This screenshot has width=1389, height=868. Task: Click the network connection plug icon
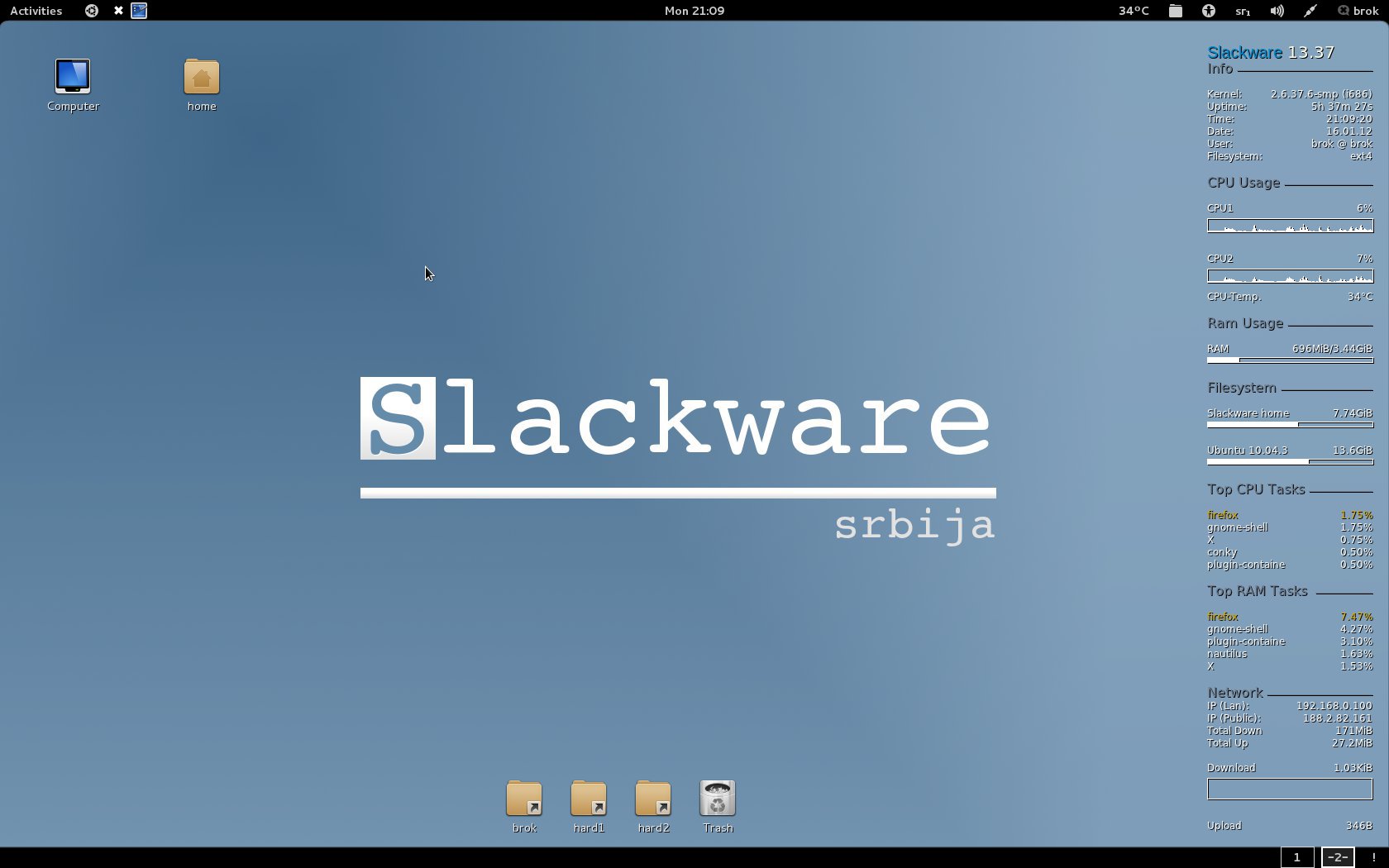(1310, 11)
